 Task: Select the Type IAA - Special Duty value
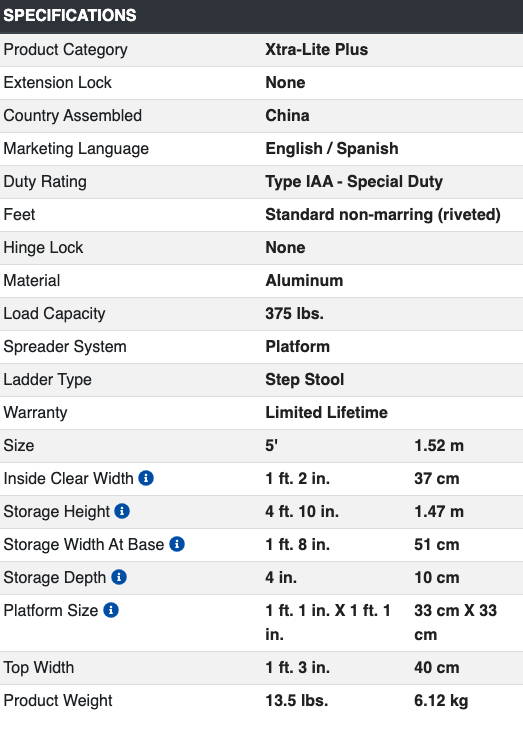(x=354, y=181)
